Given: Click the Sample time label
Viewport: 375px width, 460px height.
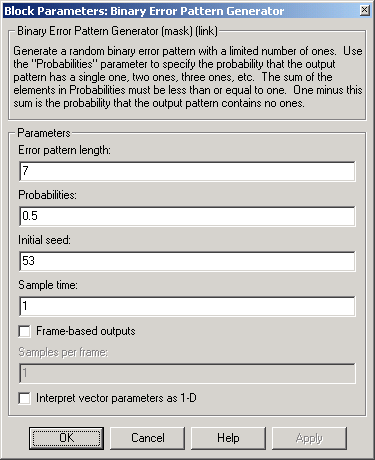Looking at the screenshot, I should pos(48,285).
